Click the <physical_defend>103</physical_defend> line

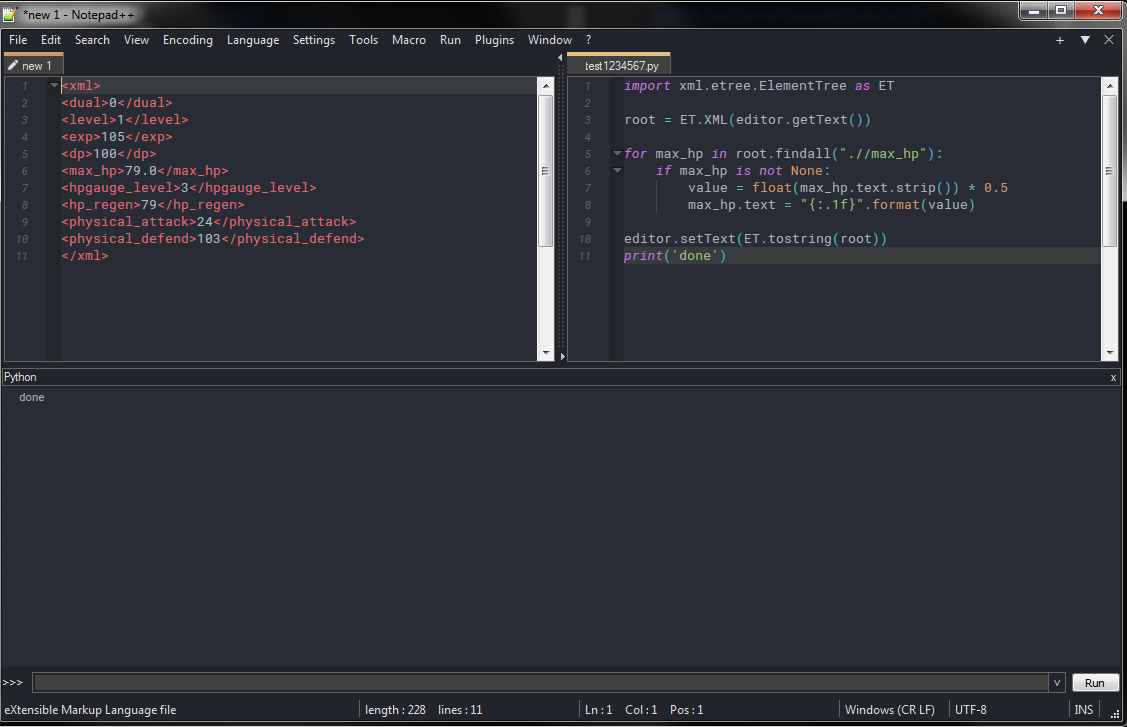tap(213, 239)
